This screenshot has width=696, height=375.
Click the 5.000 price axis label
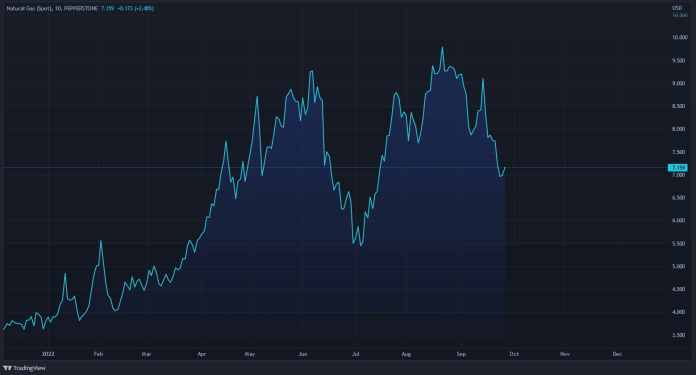[x=679, y=267]
